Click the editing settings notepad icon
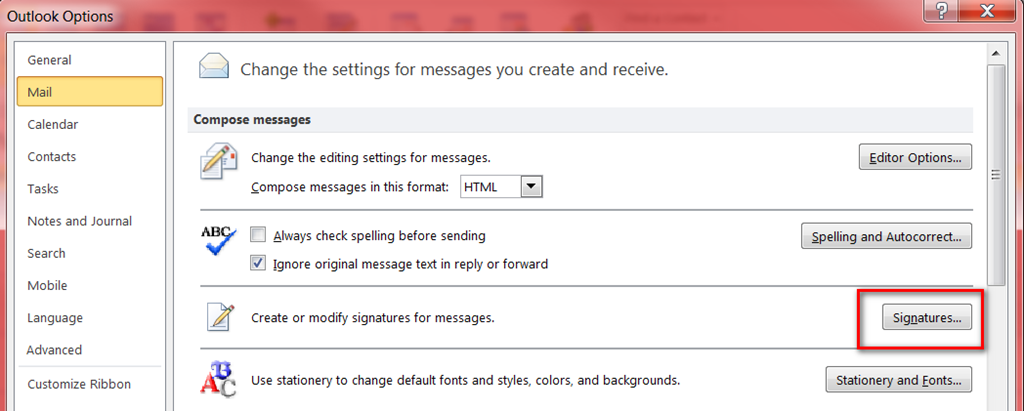Viewport: 1024px width, 411px height. (218, 161)
